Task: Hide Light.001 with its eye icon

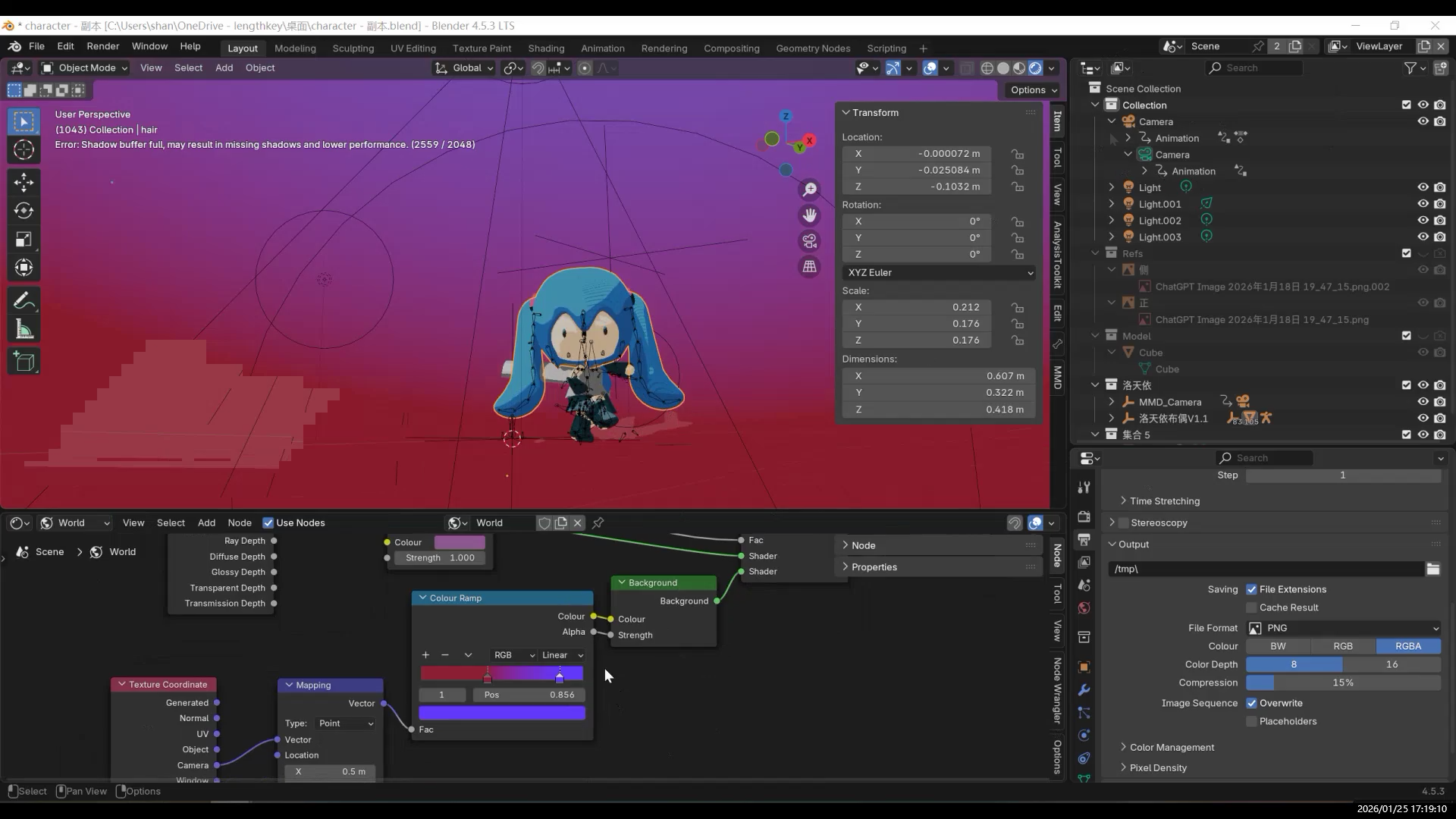Action: click(x=1423, y=204)
